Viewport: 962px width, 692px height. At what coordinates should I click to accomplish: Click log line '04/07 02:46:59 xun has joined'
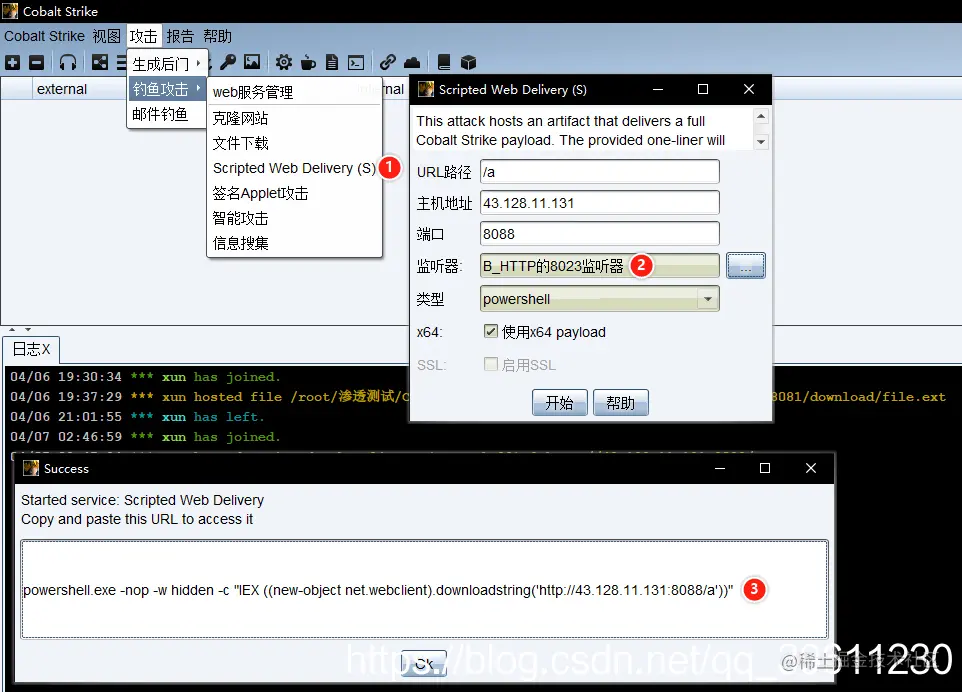(145, 437)
